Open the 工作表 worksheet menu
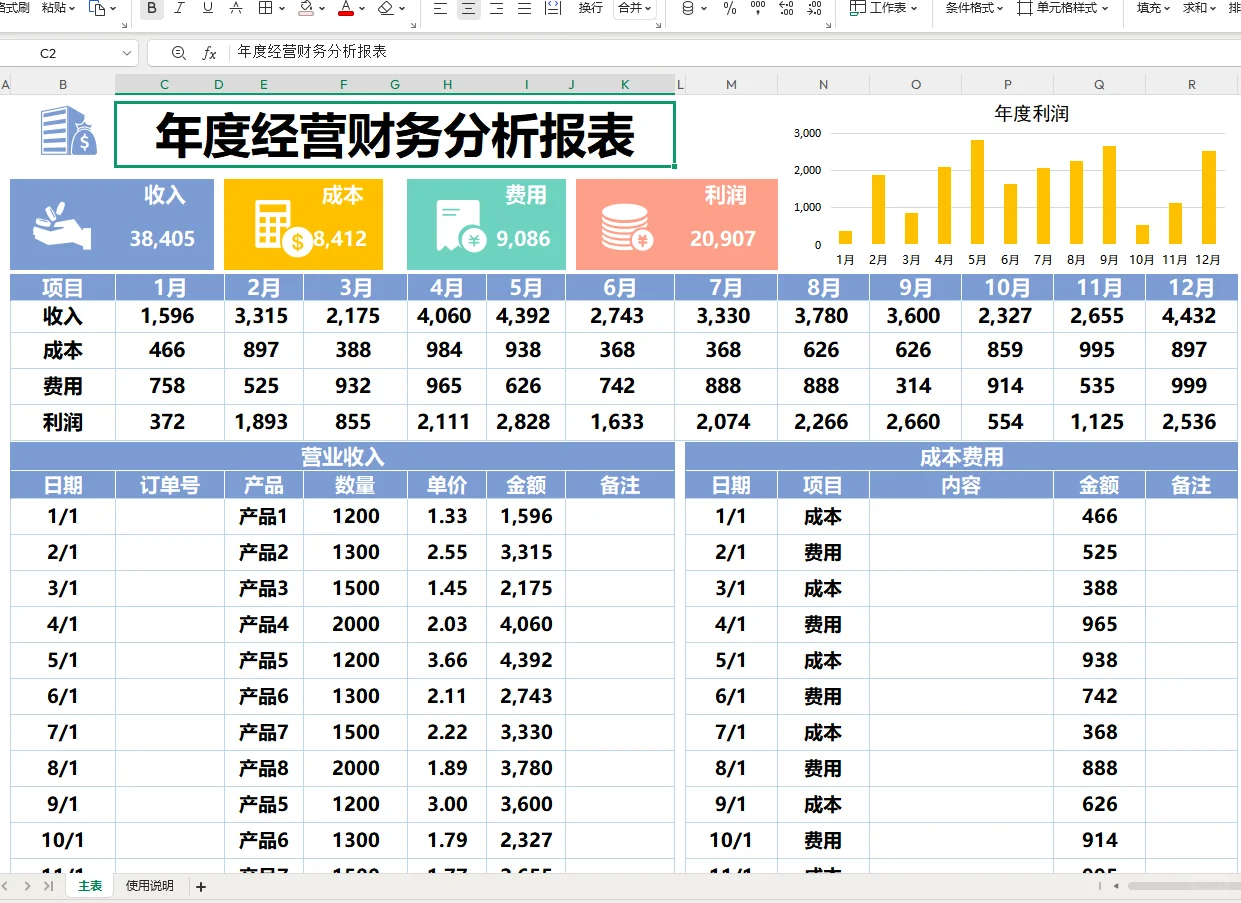This screenshot has height=903, width=1241. (884, 8)
